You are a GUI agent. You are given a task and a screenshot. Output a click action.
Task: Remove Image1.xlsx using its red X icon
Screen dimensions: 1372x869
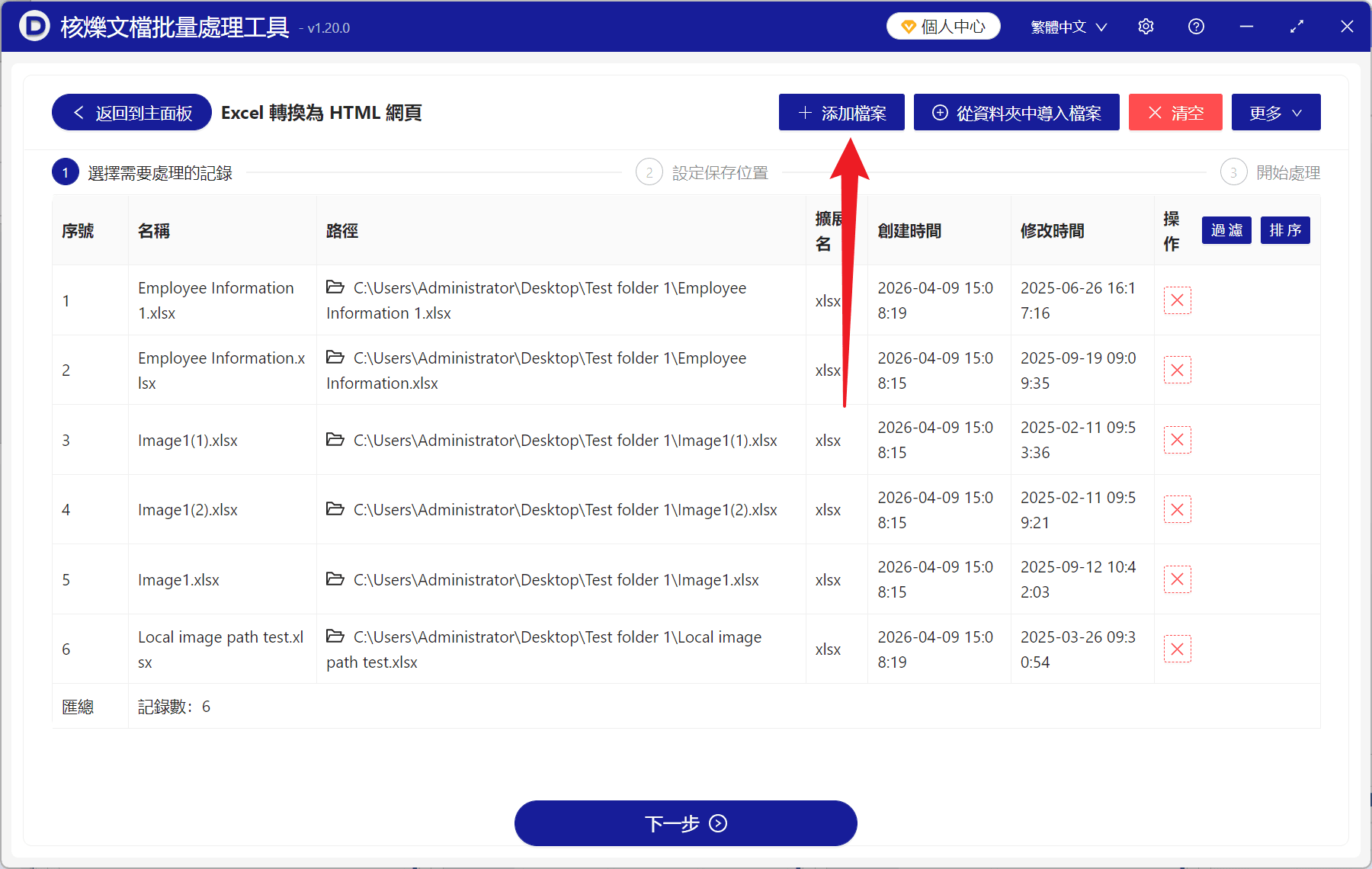tap(1178, 579)
